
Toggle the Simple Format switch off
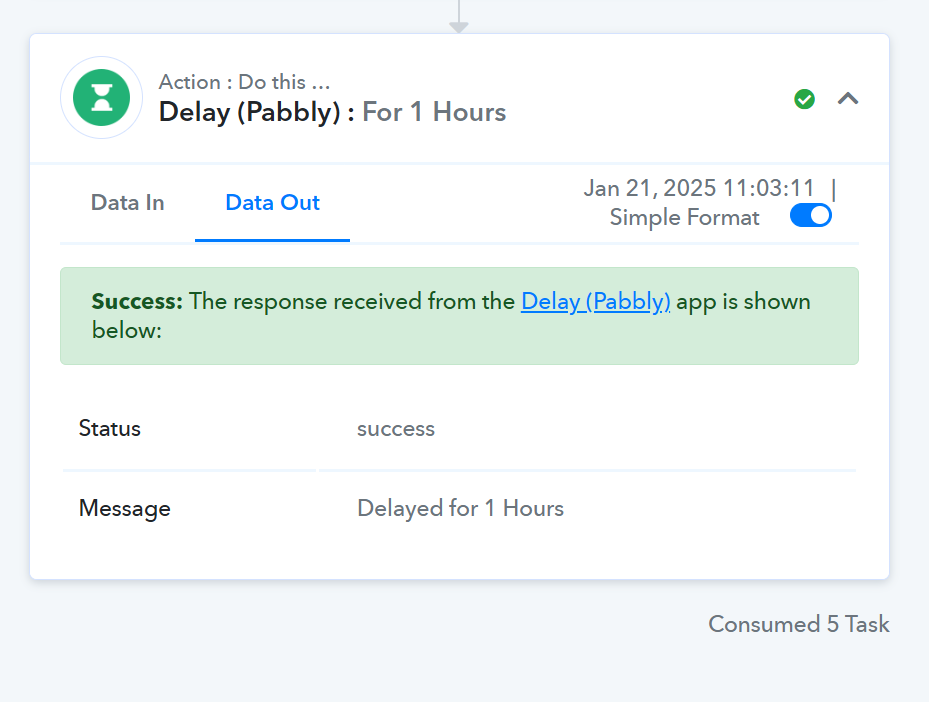click(811, 216)
